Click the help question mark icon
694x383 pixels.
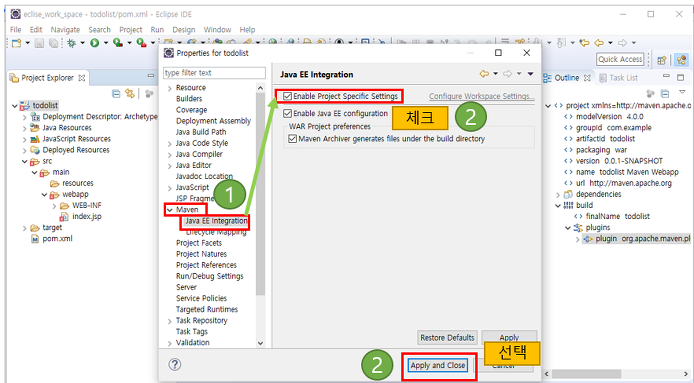pyautogui.click(x=175, y=364)
